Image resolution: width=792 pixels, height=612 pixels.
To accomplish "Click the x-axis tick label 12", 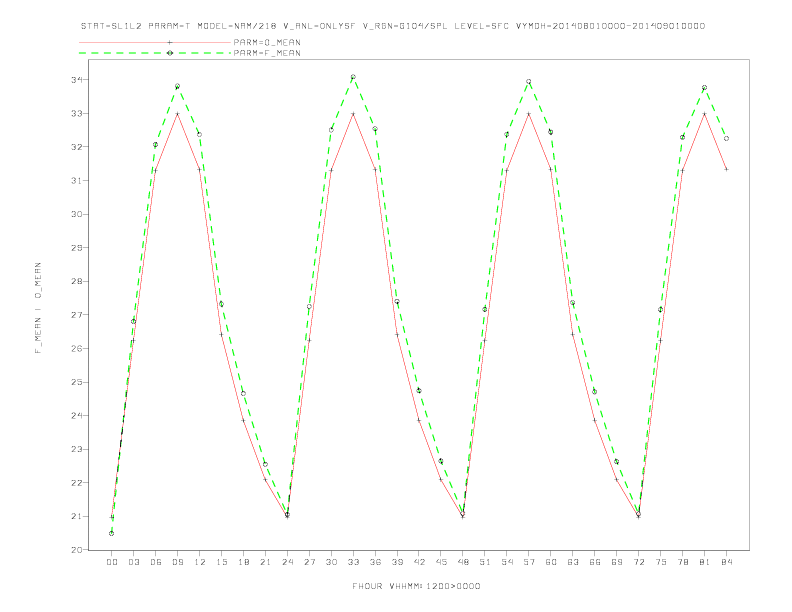I will (200, 562).
